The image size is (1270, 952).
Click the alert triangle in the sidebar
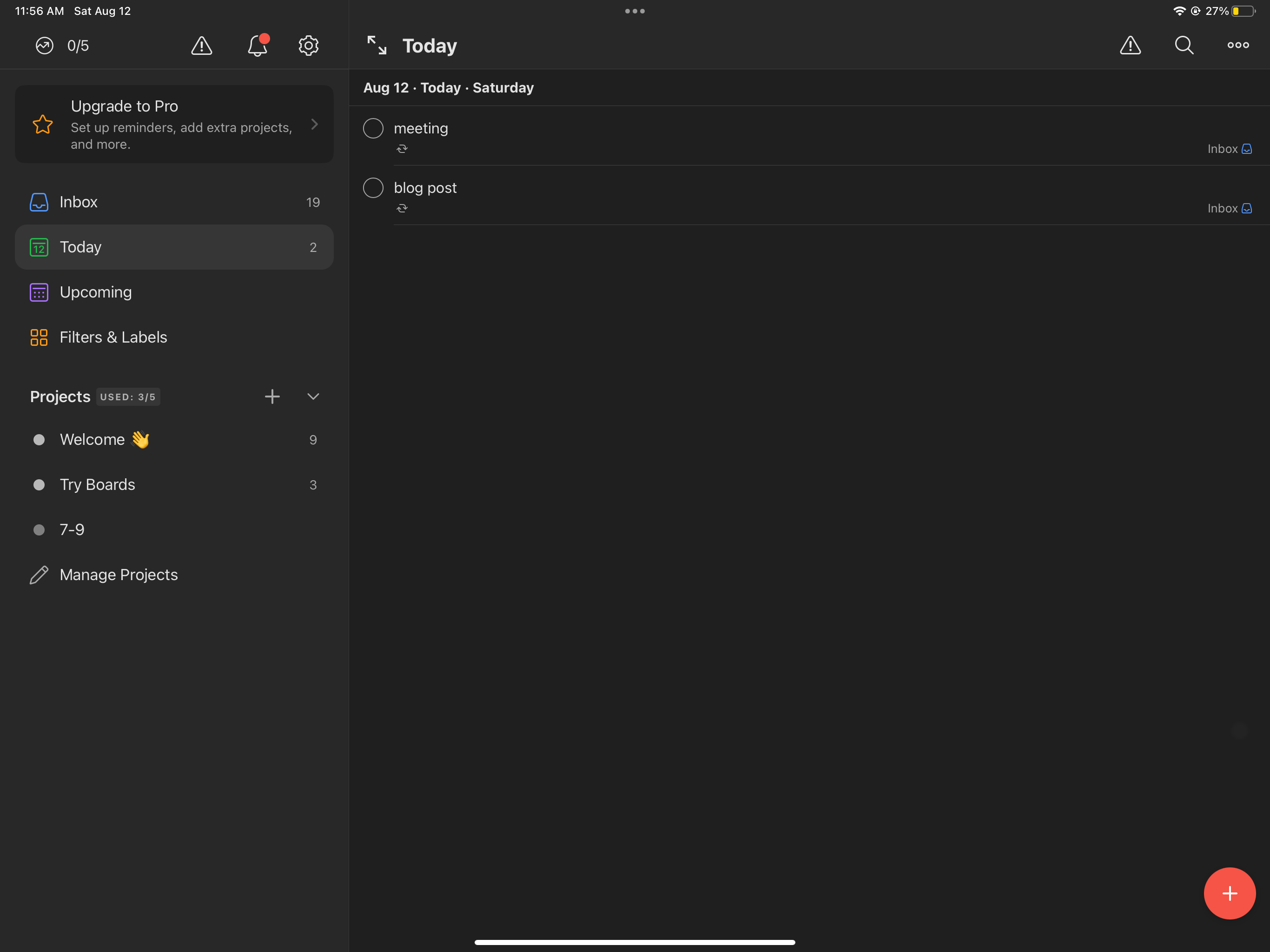[x=202, y=46]
